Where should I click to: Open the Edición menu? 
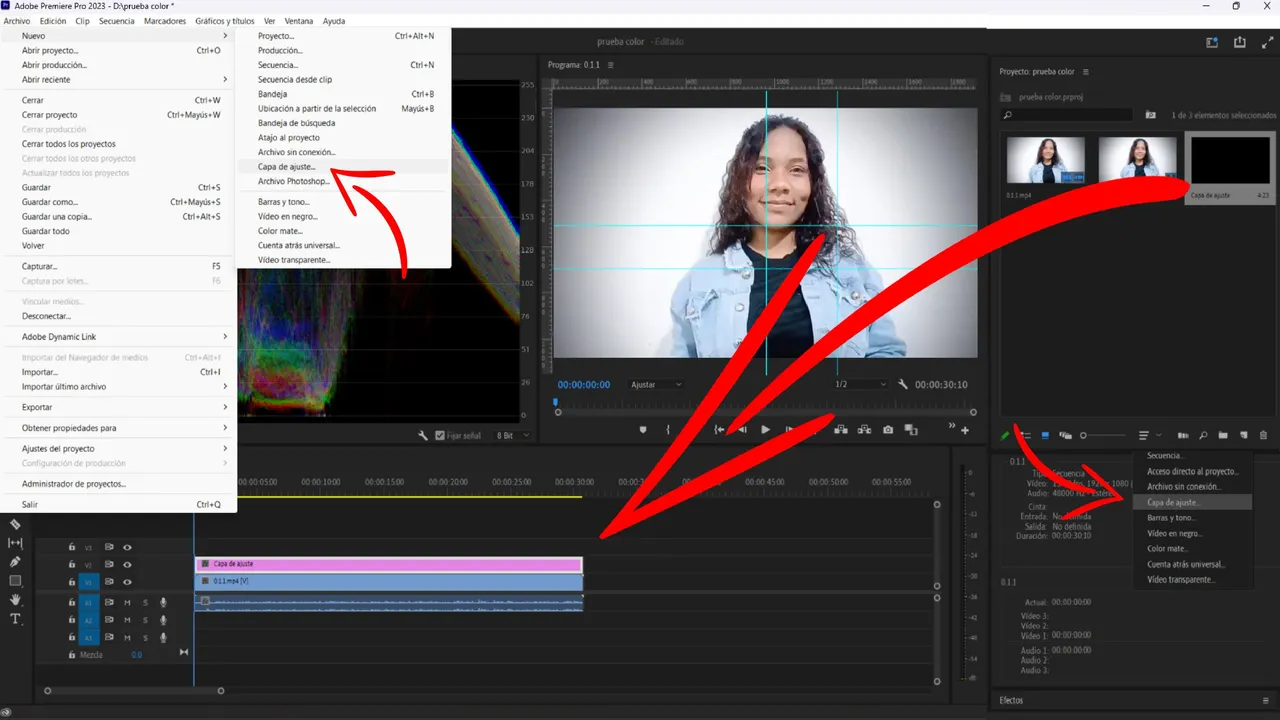click(53, 21)
